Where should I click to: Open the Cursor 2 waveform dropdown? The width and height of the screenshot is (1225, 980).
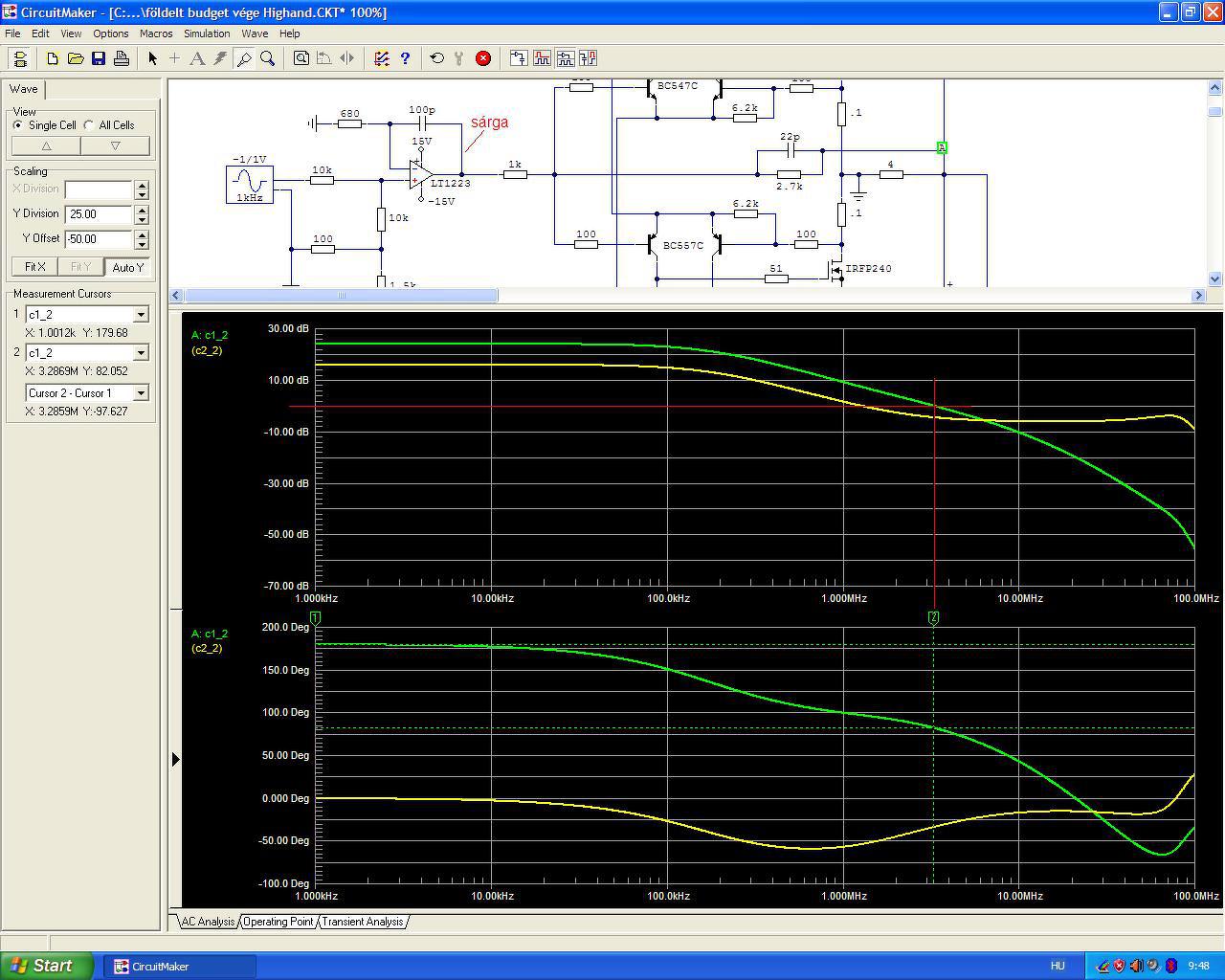pos(141,353)
